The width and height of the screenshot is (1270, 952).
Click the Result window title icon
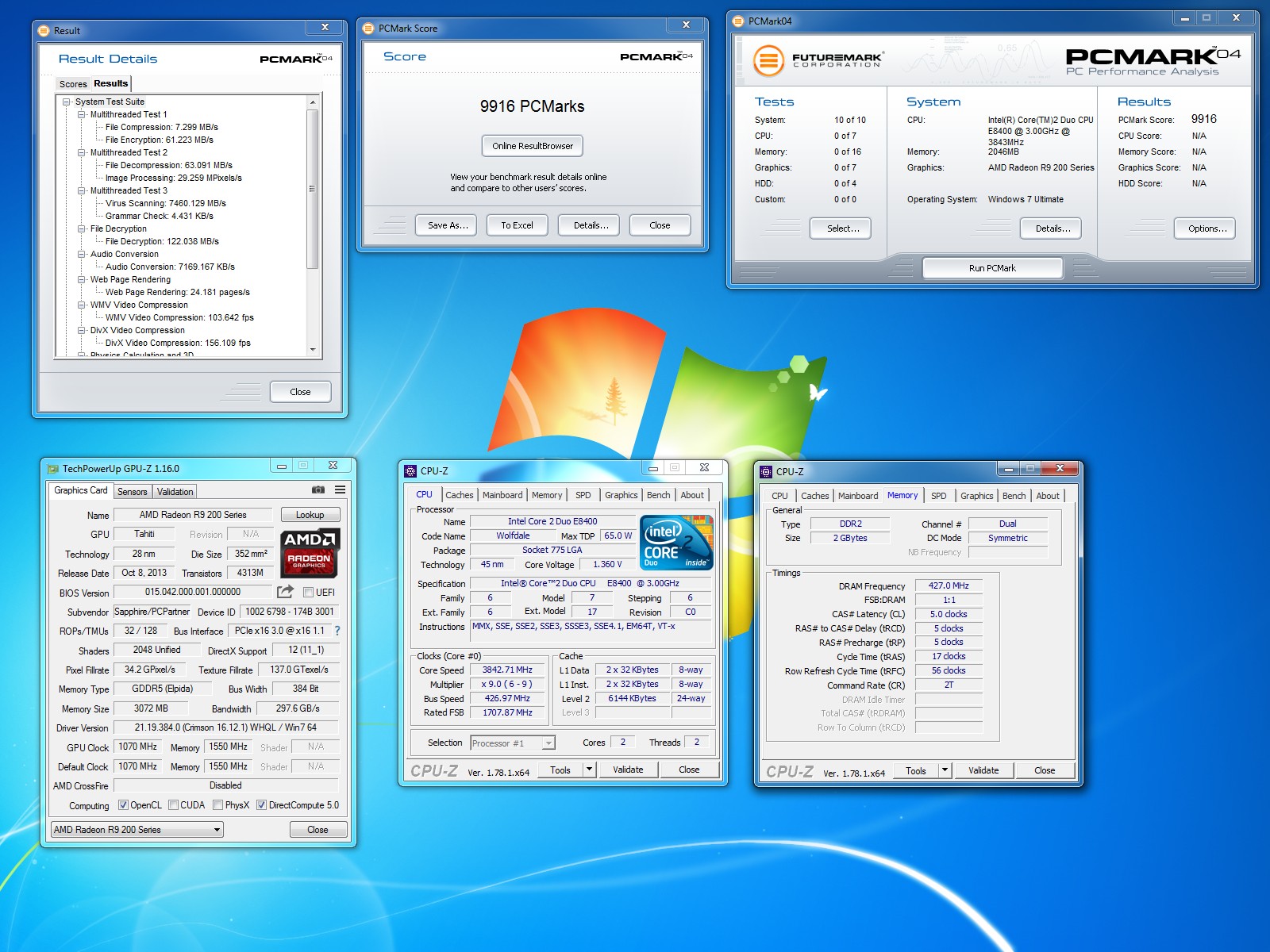pos(44,30)
